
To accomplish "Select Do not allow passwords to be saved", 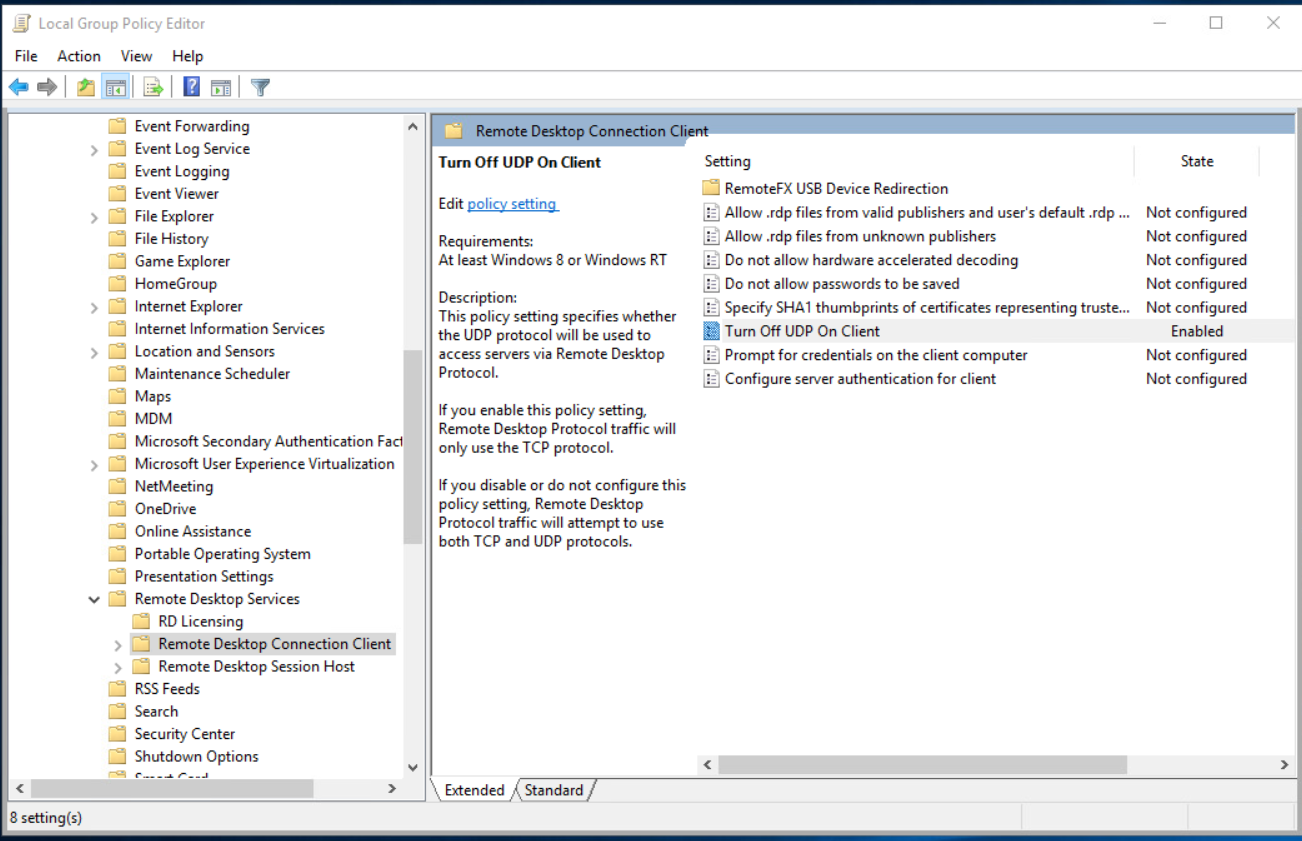I will pyautogui.click(x=842, y=284).
